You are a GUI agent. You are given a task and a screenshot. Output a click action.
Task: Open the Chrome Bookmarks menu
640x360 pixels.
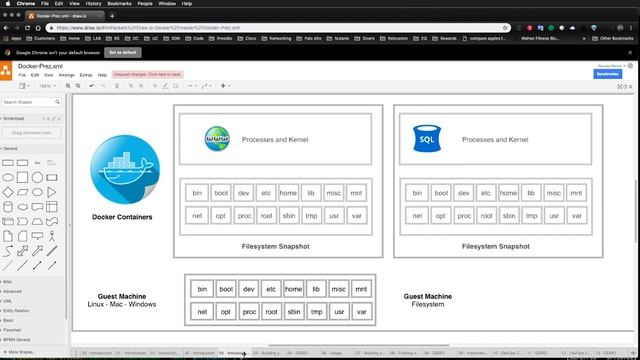click(119, 4)
